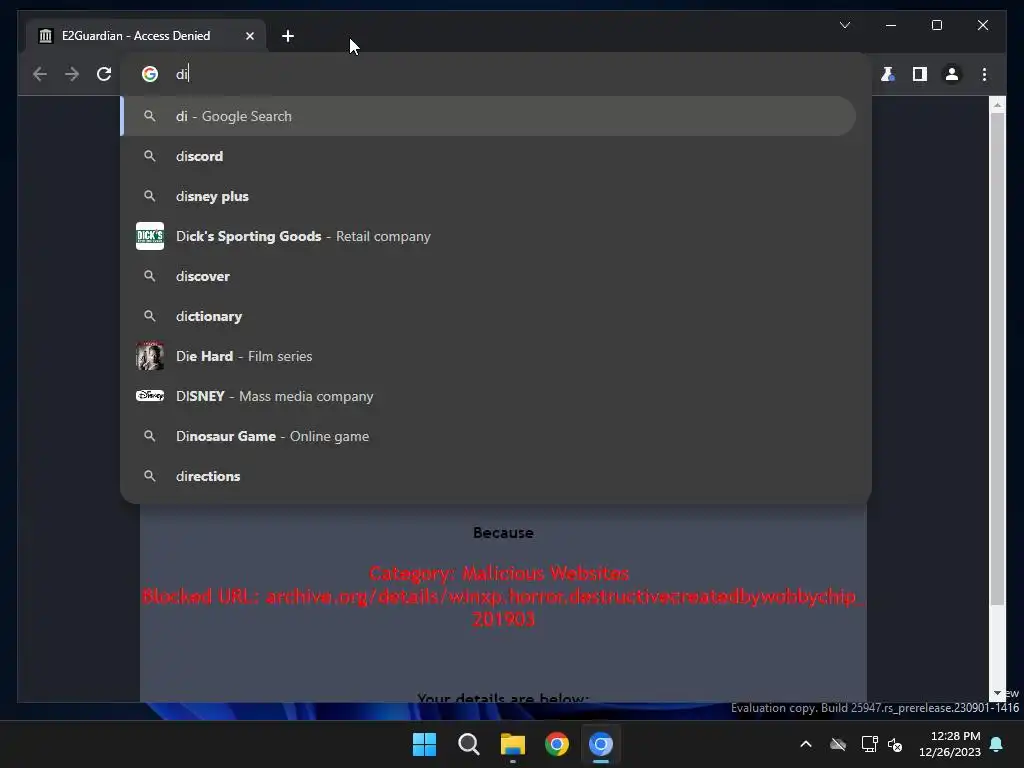Click magnifier icon beside dictionary

point(150,316)
